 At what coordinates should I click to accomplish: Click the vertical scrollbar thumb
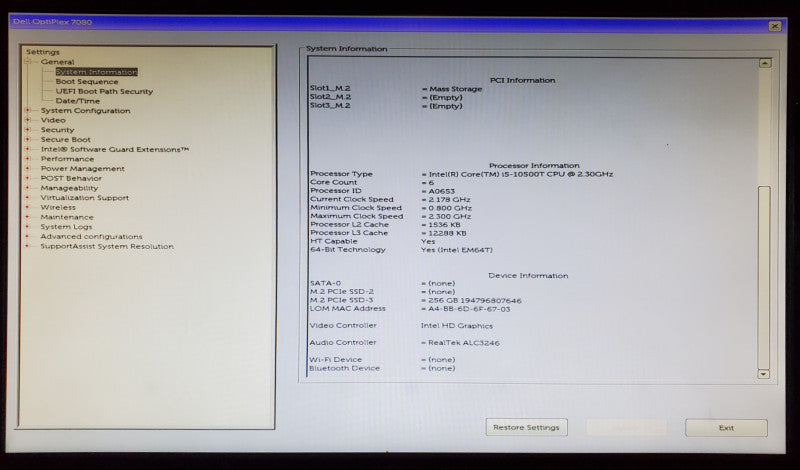[x=764, y=277]
